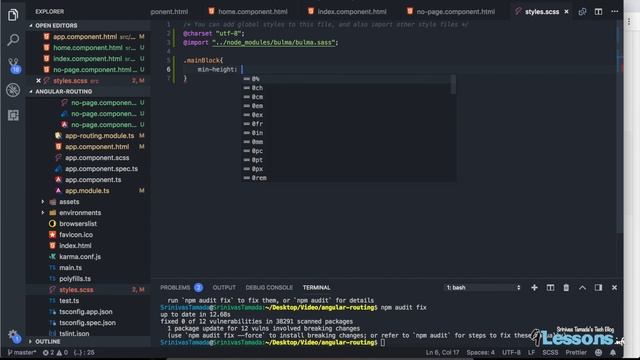This screenshot has height=360, width=640.
Task: Close the styles.scss editor tab
Action: click(566, 11)
